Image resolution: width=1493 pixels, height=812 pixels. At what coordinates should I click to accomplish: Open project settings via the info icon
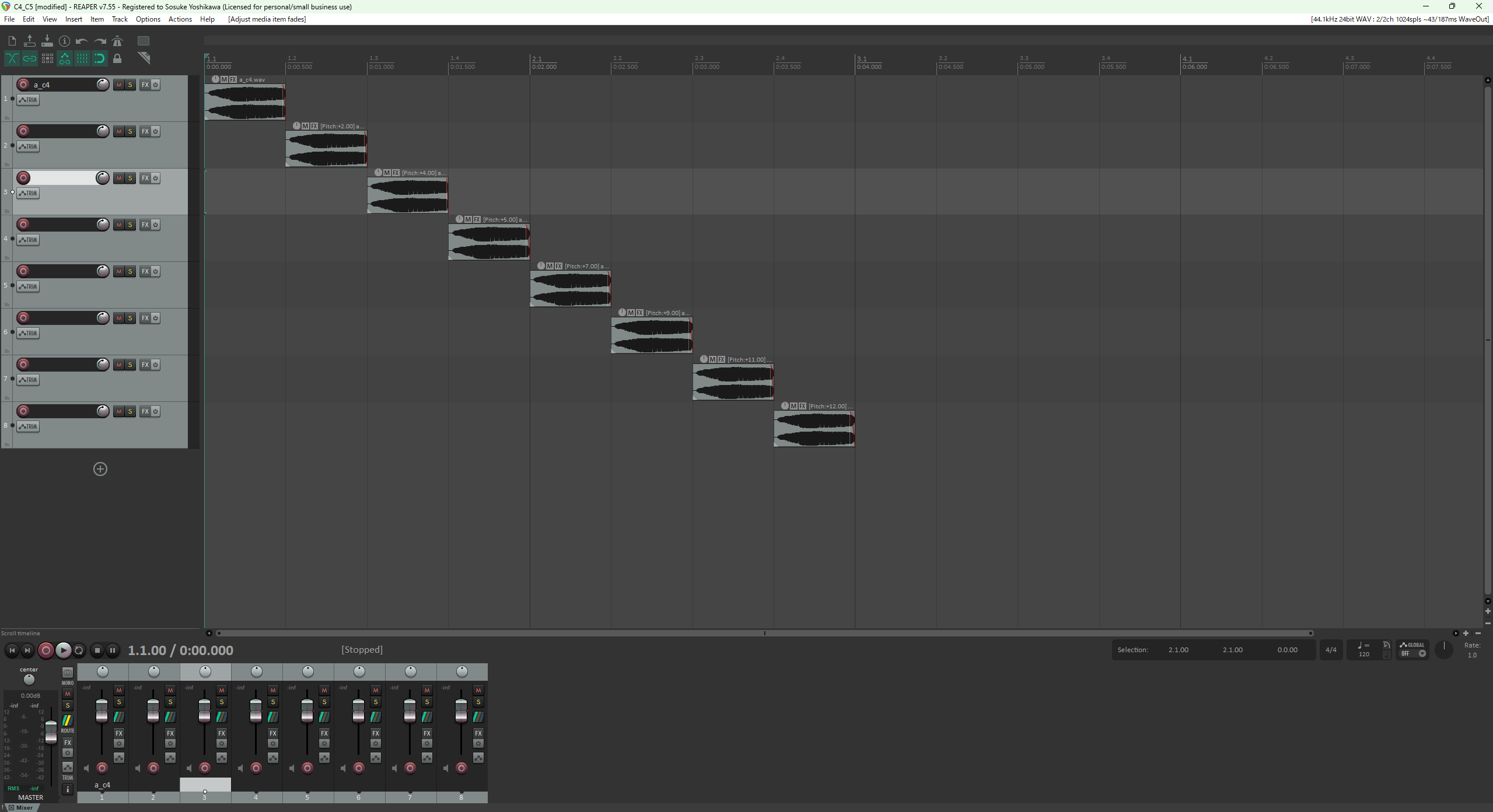pos(65,41)
